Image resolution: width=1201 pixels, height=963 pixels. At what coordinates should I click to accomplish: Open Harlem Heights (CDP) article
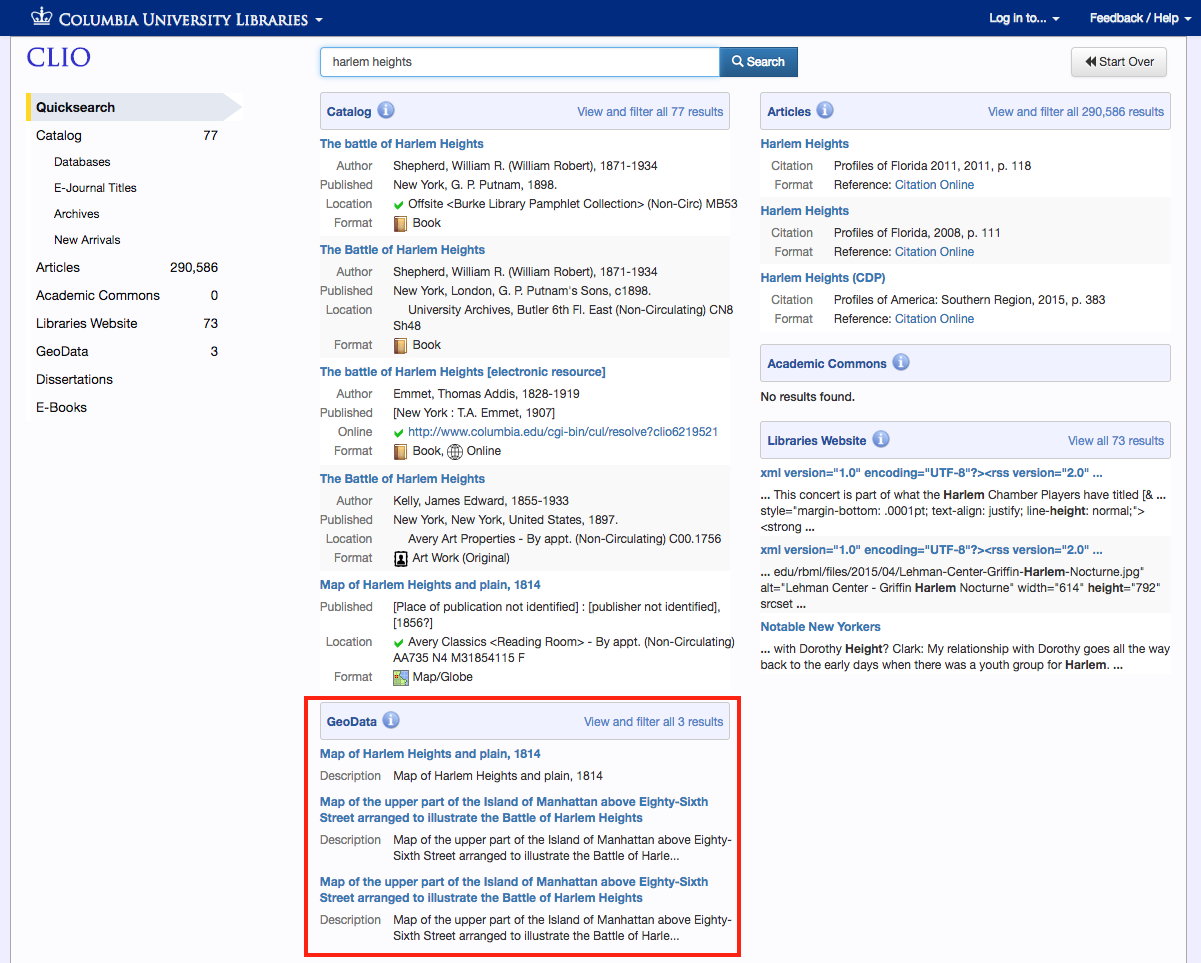(x=823, y=278)
